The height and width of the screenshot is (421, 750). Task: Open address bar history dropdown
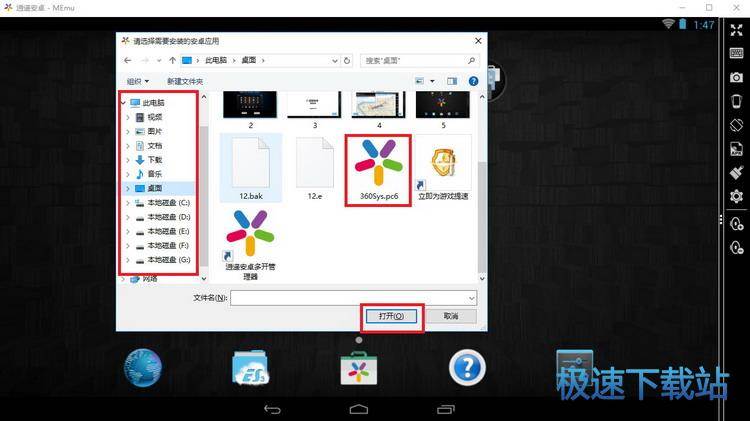point(335,61)
